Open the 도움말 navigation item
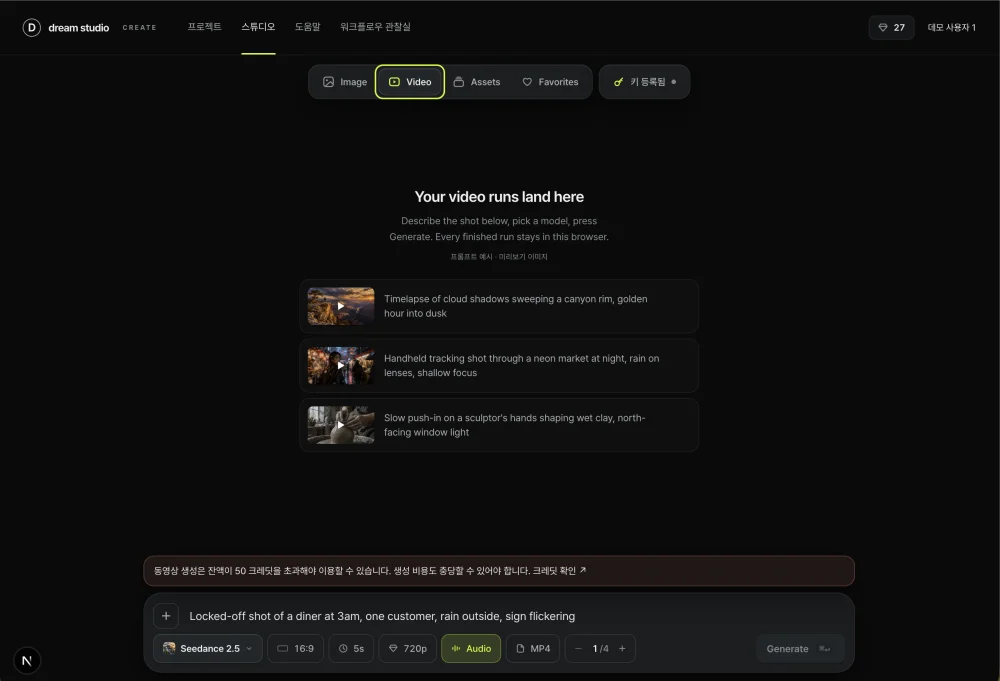 pyautogui.click(x=307, y=27)
